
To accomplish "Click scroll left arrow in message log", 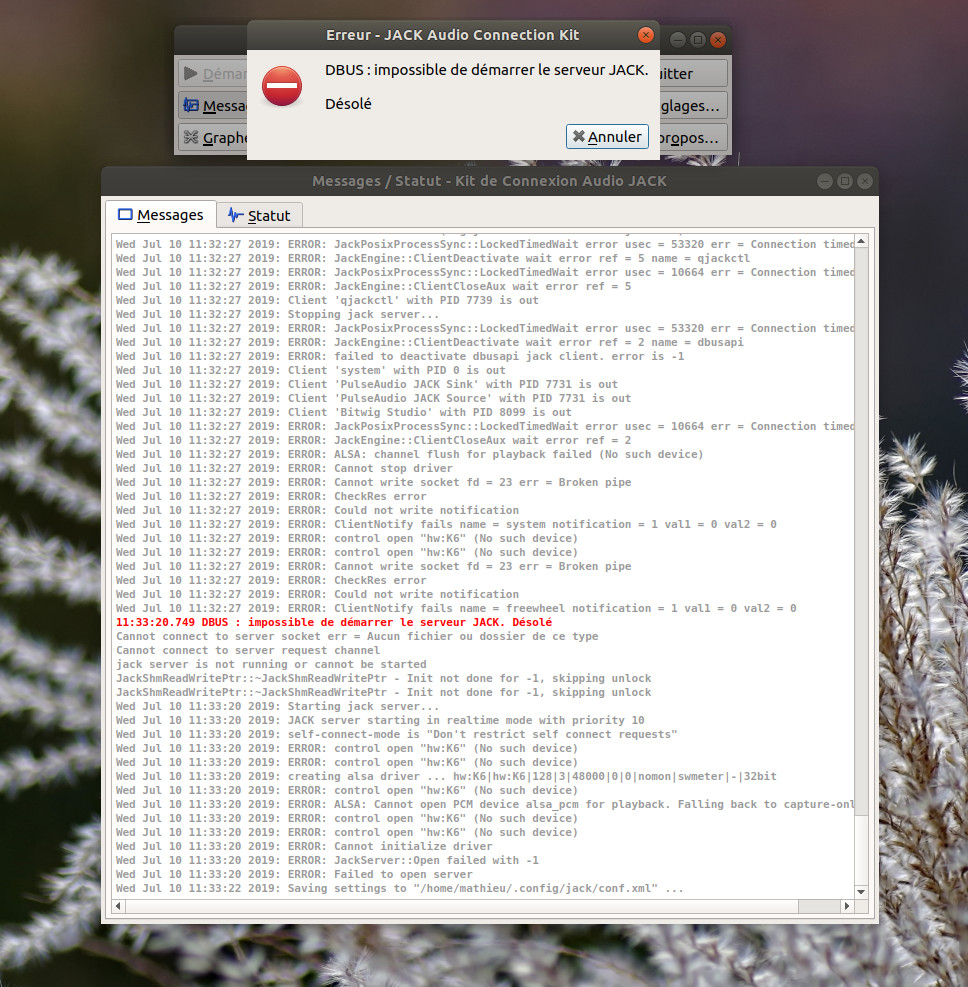I will coord(118,906).
